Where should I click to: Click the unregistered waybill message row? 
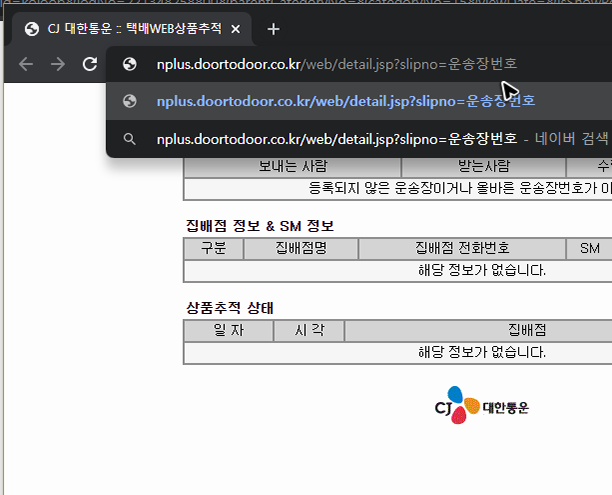click(398, 189)
